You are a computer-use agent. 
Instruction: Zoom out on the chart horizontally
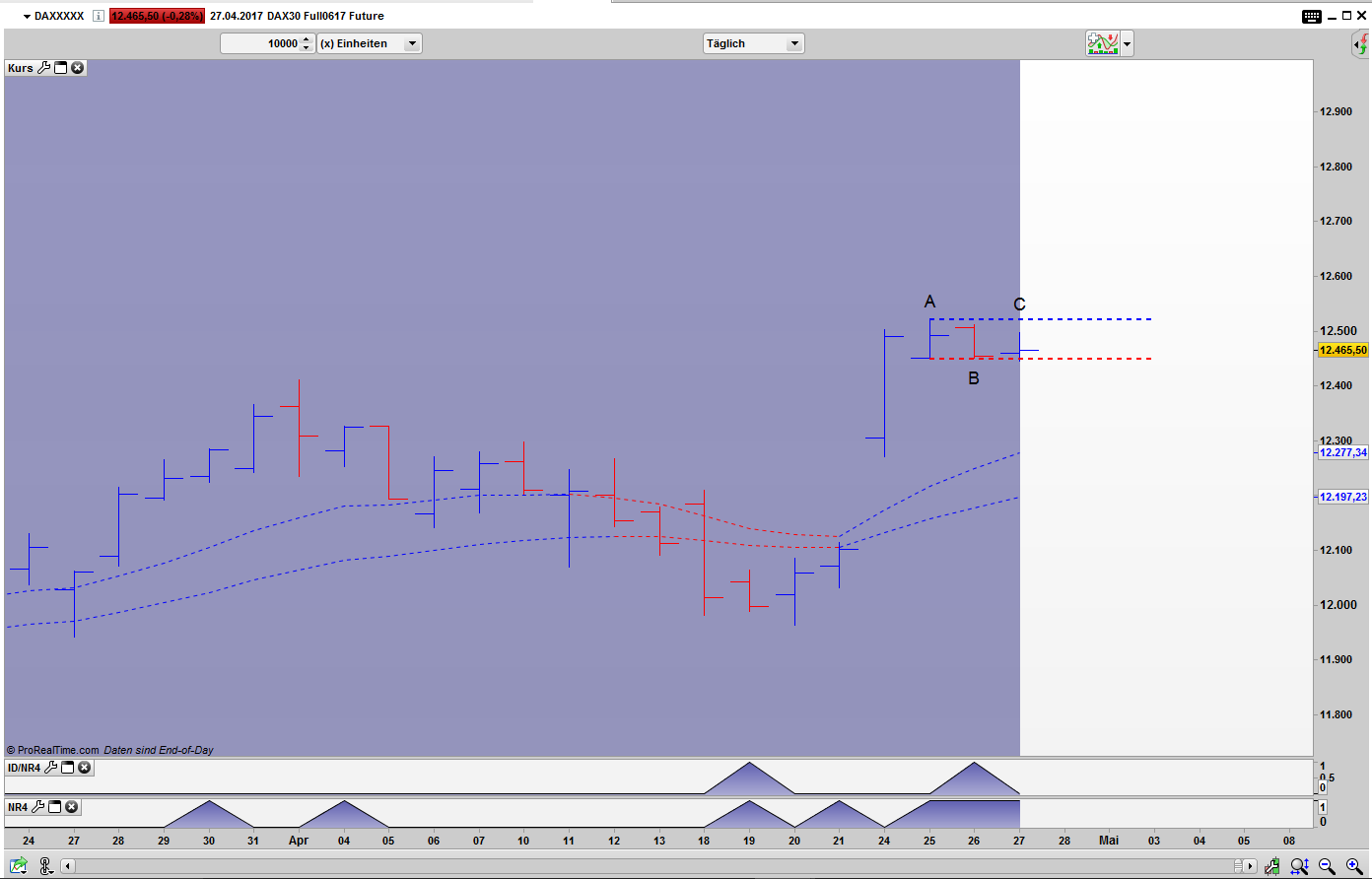pyautogui.click(x=1328, y=866)
